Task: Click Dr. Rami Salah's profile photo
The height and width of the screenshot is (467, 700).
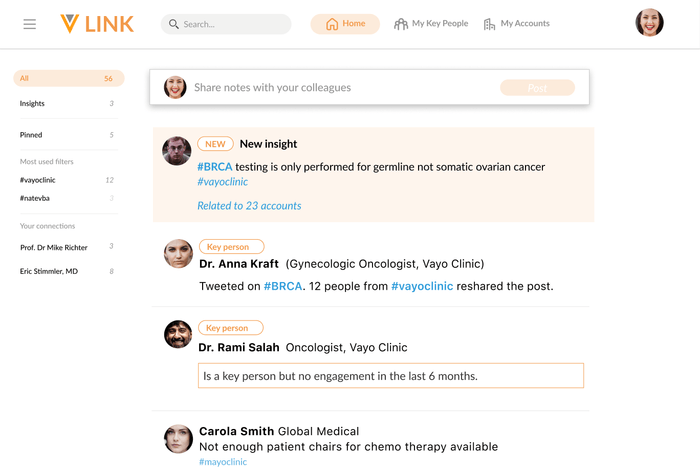Action: pyautogui.click(x=178, y=334)
